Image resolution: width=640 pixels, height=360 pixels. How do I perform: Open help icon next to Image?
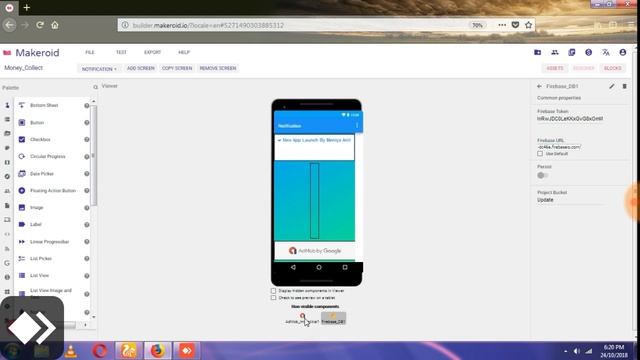[87, 208]
